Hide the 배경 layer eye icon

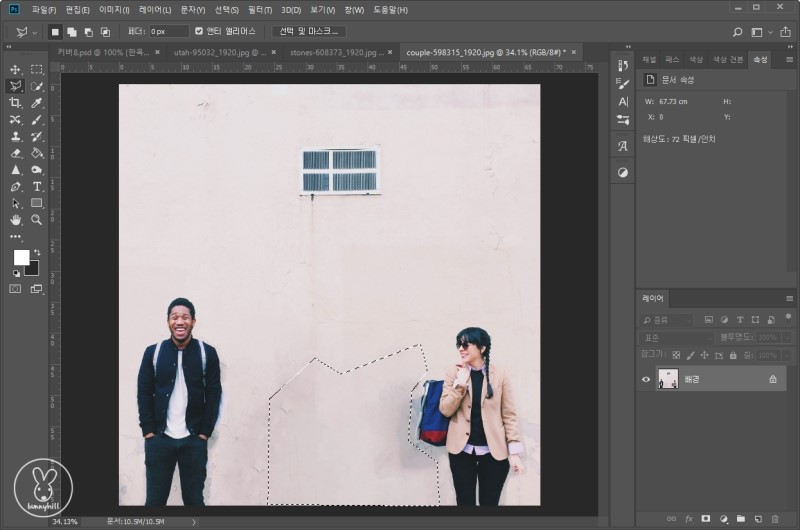pos(646,379)
